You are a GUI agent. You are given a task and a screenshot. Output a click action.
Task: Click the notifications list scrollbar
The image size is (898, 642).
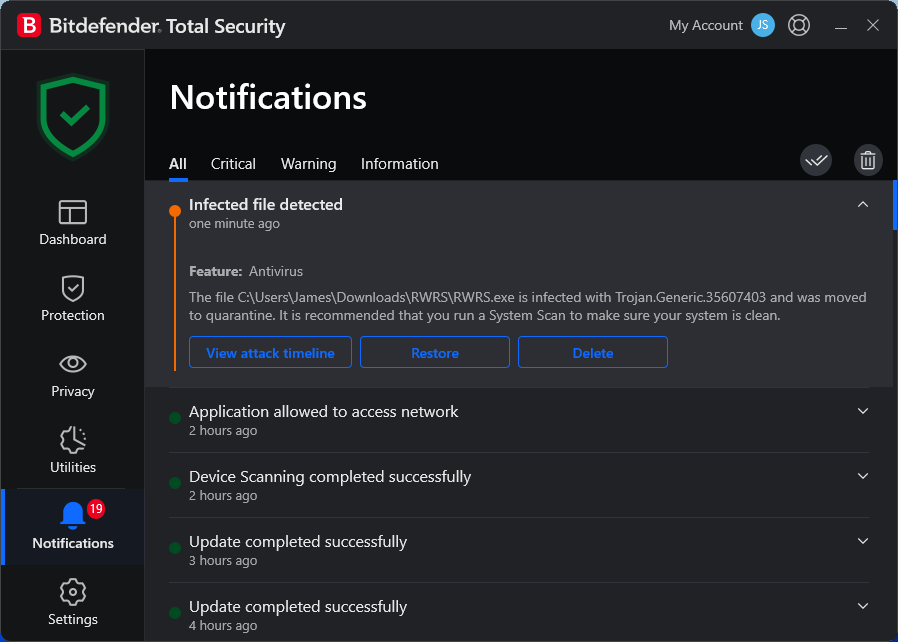895,205
